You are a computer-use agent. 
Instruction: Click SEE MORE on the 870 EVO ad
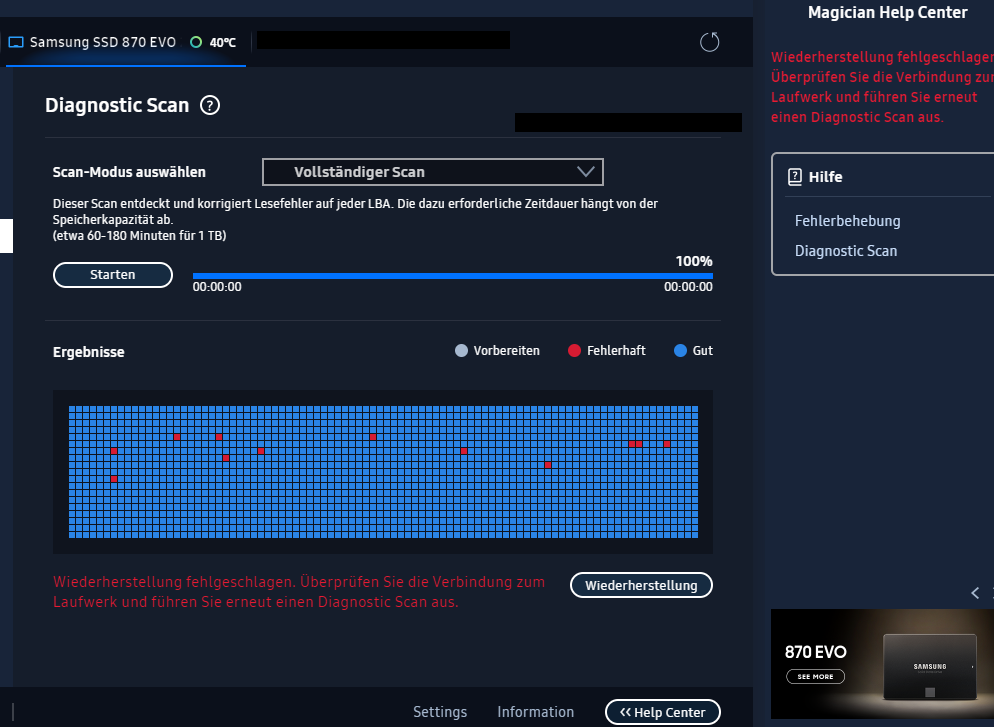point(815,676)
